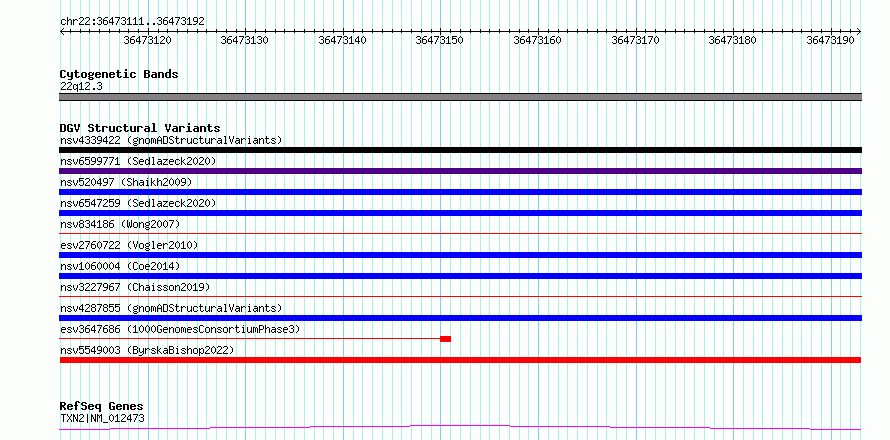Click the black nsv4339422 variant bar

pos(460,150)
